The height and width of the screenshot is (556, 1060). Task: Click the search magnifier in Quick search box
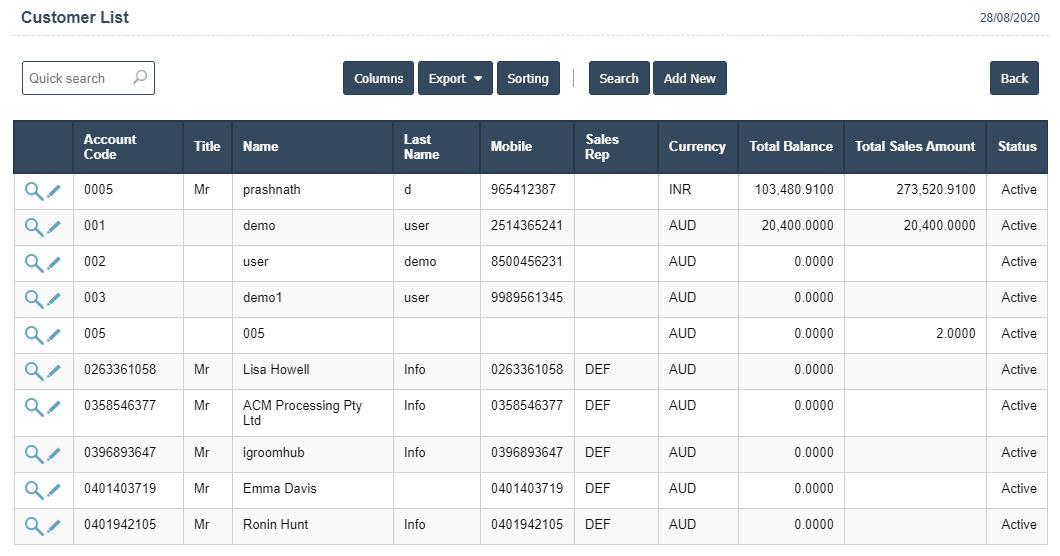140,78
